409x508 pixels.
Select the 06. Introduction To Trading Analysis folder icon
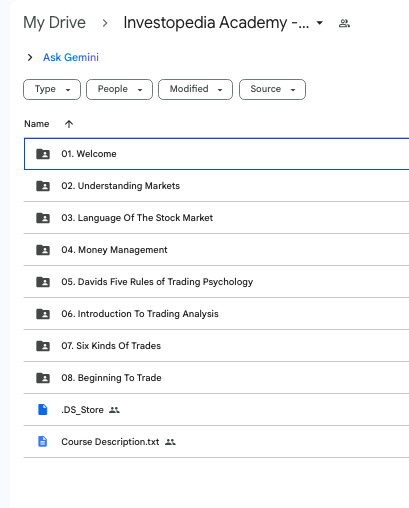click(x=43, y=314)
